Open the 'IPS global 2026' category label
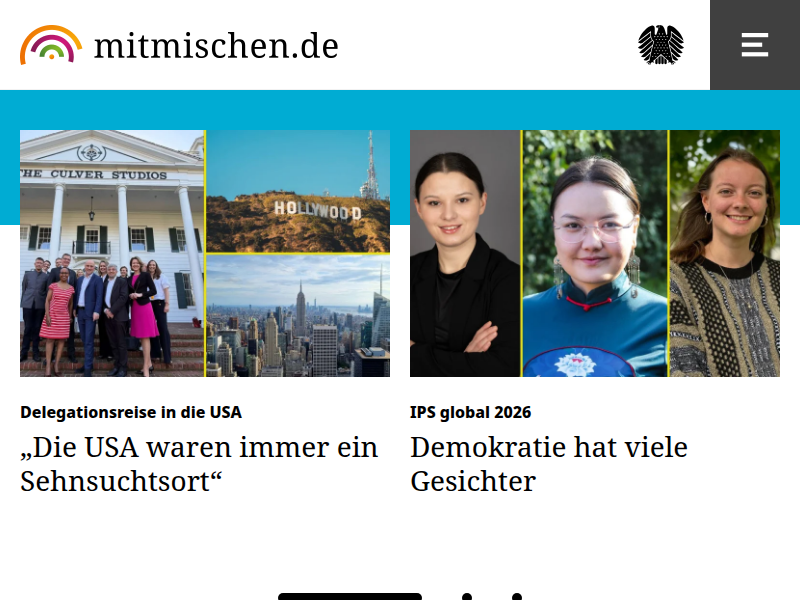Viewport: 800px width, 600px height. click(470, 412)
